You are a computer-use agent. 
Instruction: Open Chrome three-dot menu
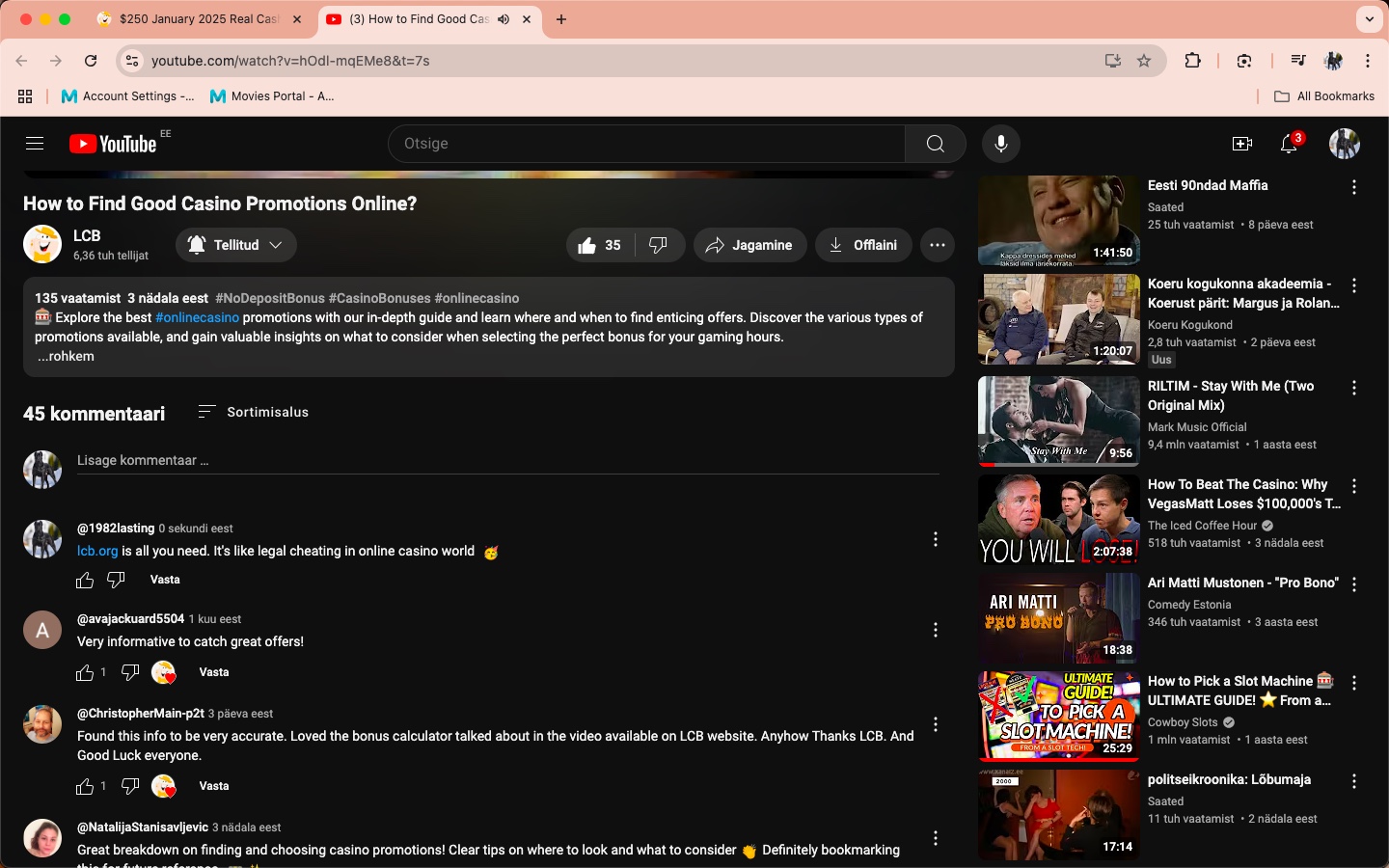[x=1368, y=61]
